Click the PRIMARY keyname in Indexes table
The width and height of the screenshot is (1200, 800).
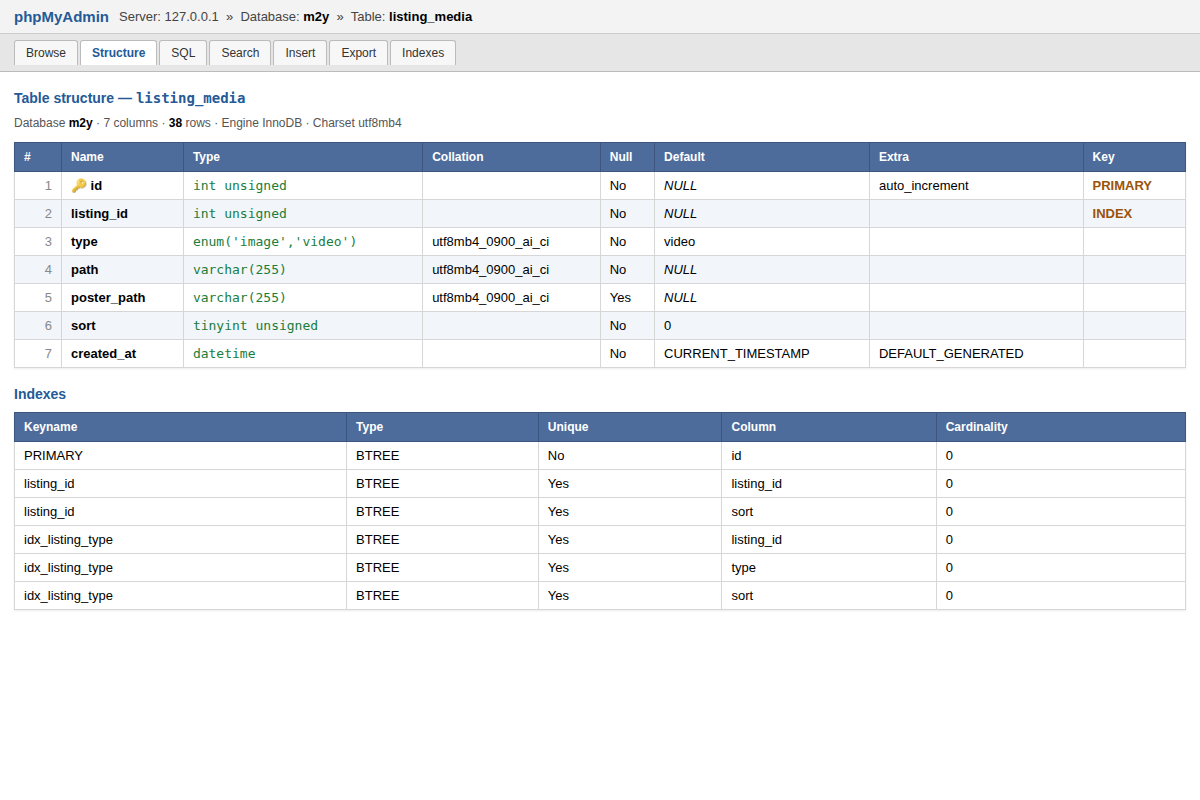[x=54, y=456]
